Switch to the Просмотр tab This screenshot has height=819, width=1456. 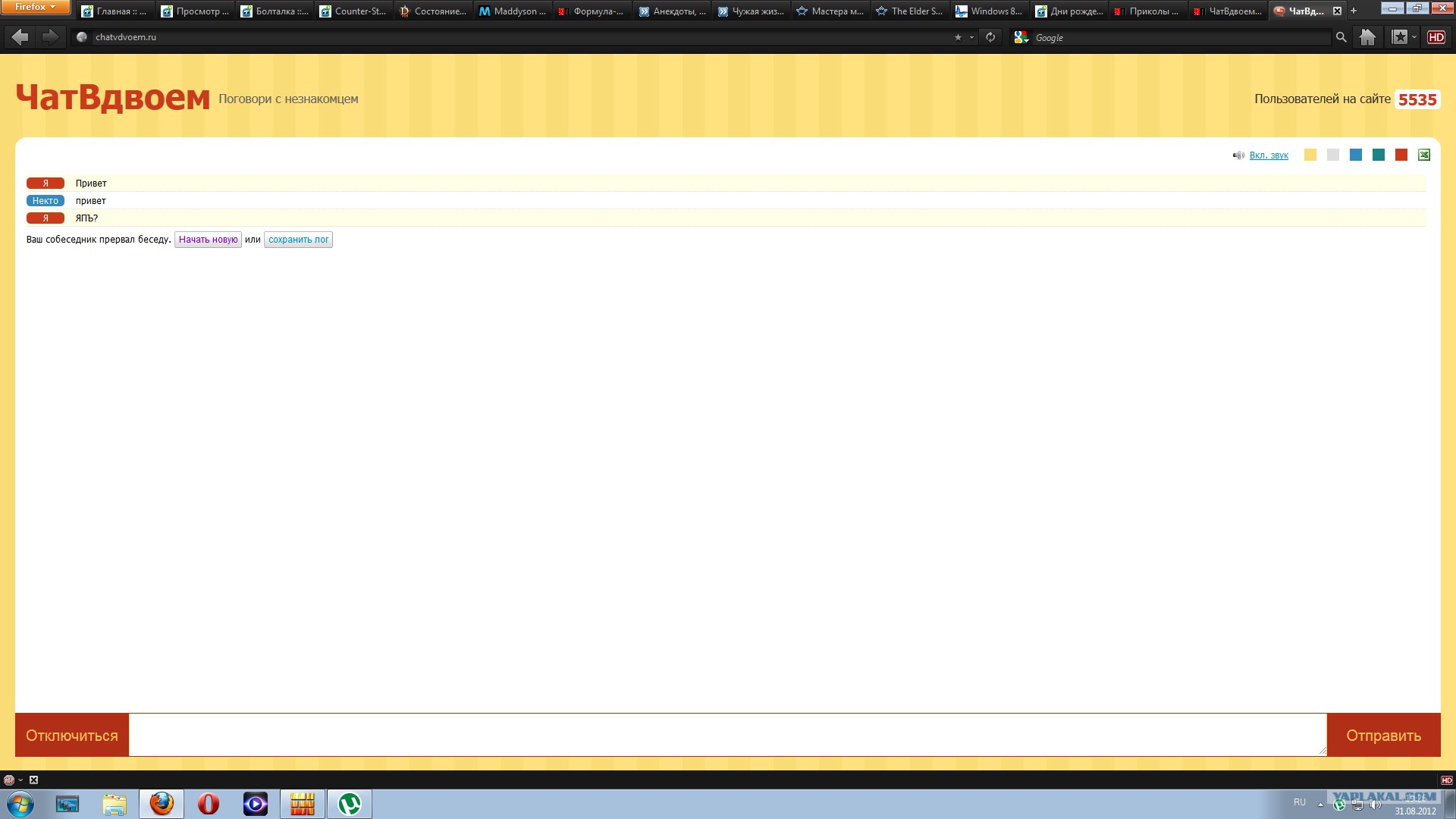tap(195, 11)
